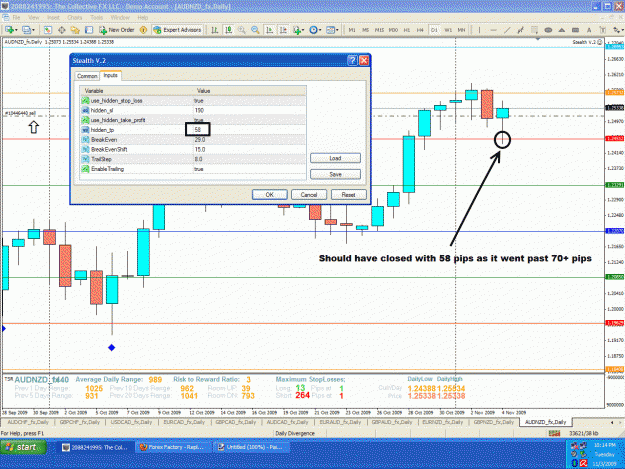Switch to candlestick chart display icon
The height and width of the screenshot is (469, 625).
click(x=229, y=30)
